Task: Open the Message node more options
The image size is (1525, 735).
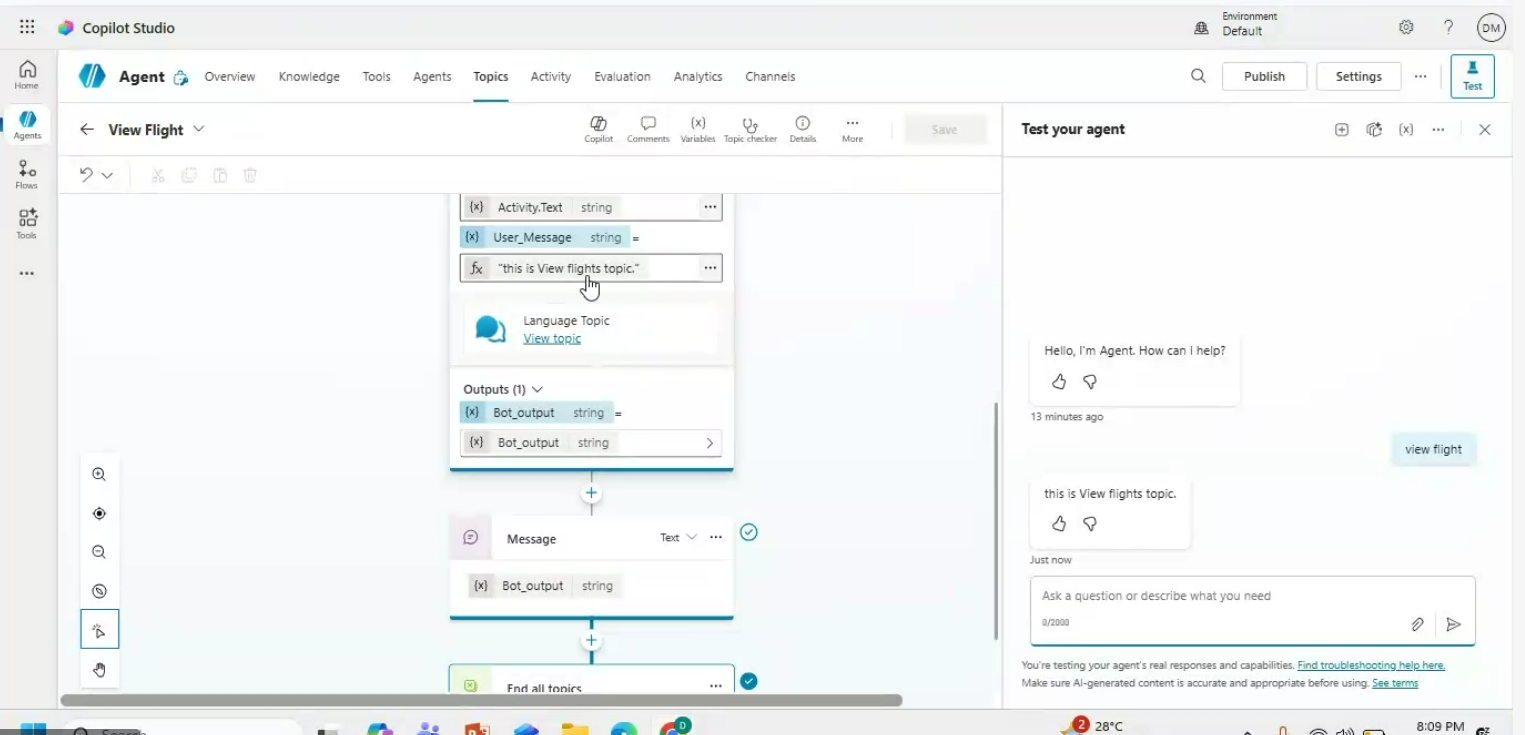Action: point(716,538)
